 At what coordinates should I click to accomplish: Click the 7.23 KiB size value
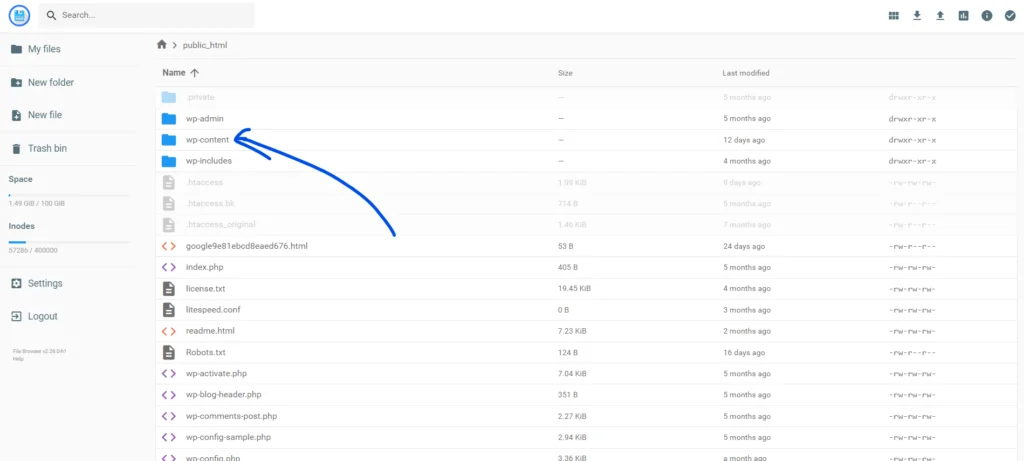pyautogui.click(x=572, y=331)
